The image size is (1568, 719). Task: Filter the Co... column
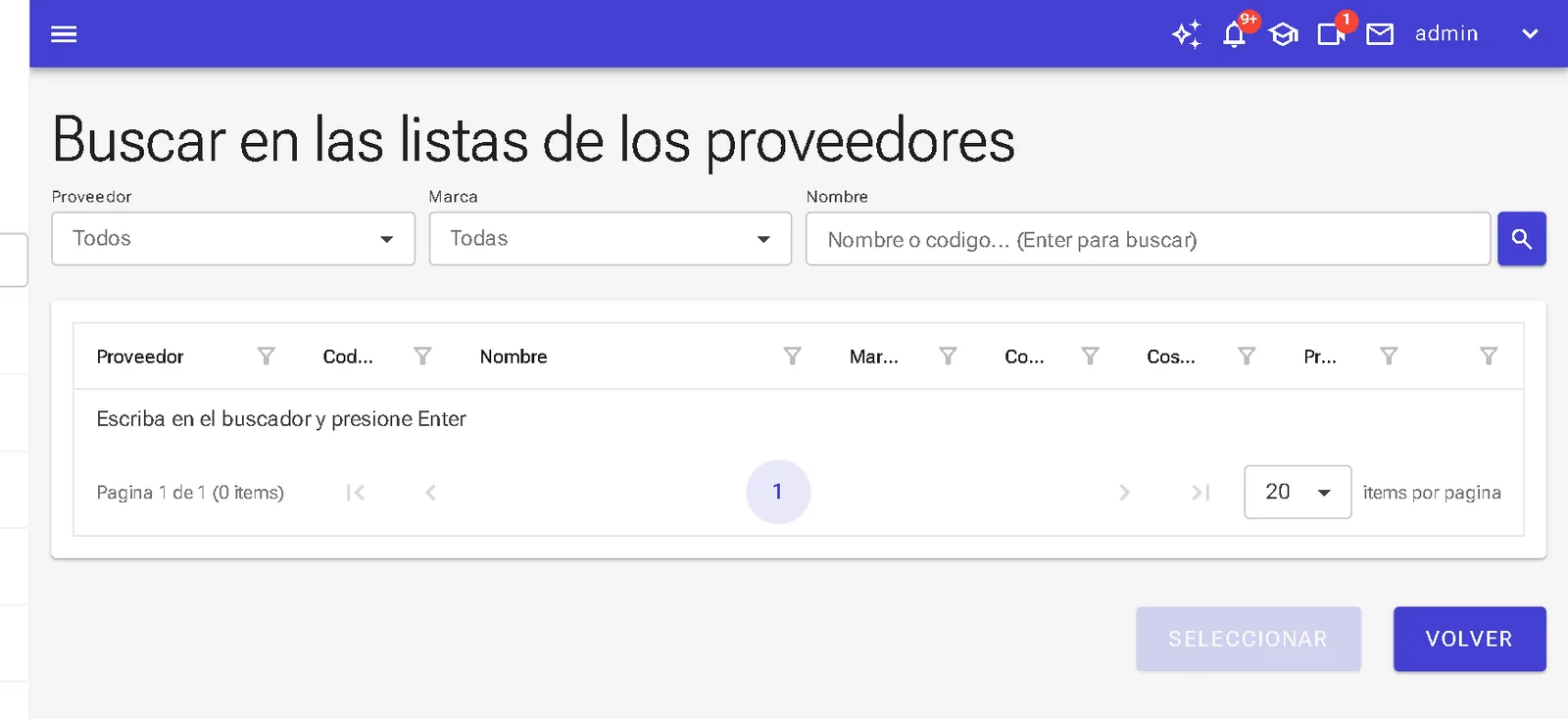pos(1090,356)
